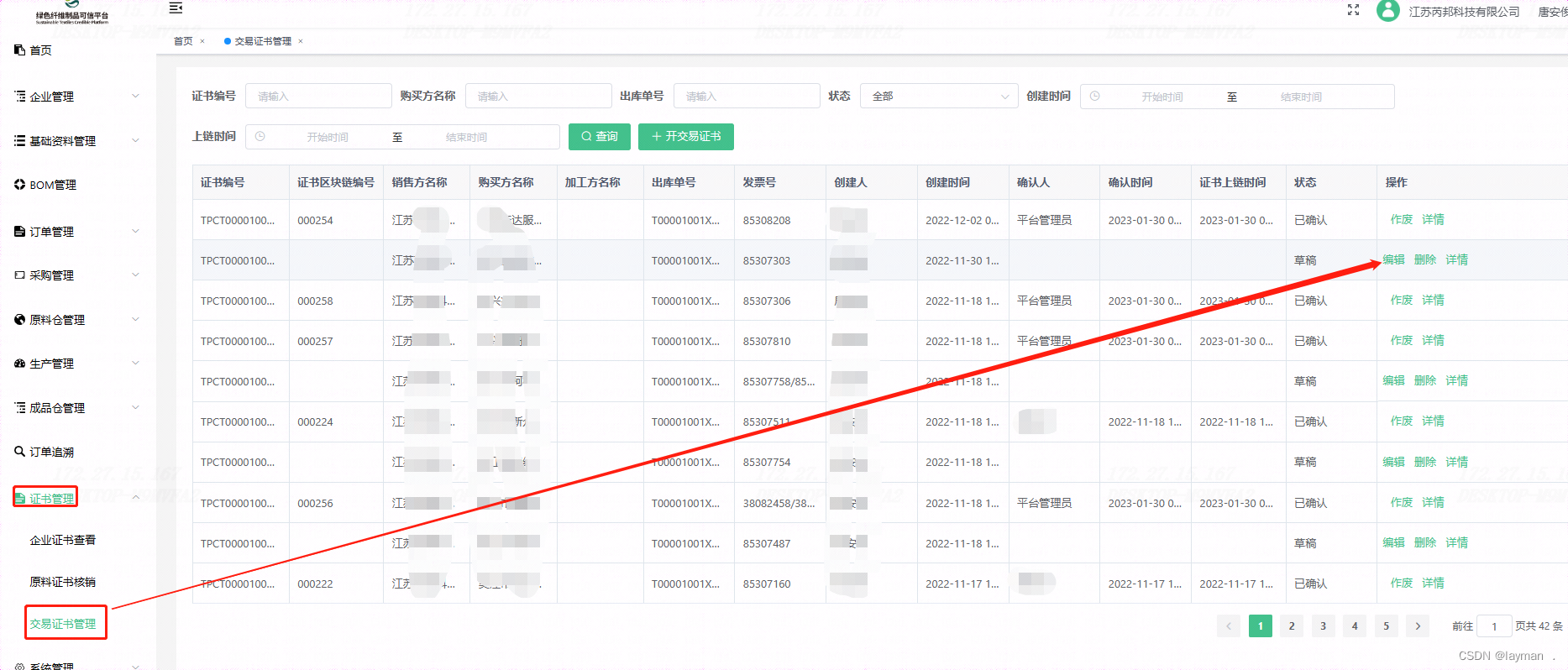Go to pagination page 2
The image size is (1568, 670).
(1292, 626)
